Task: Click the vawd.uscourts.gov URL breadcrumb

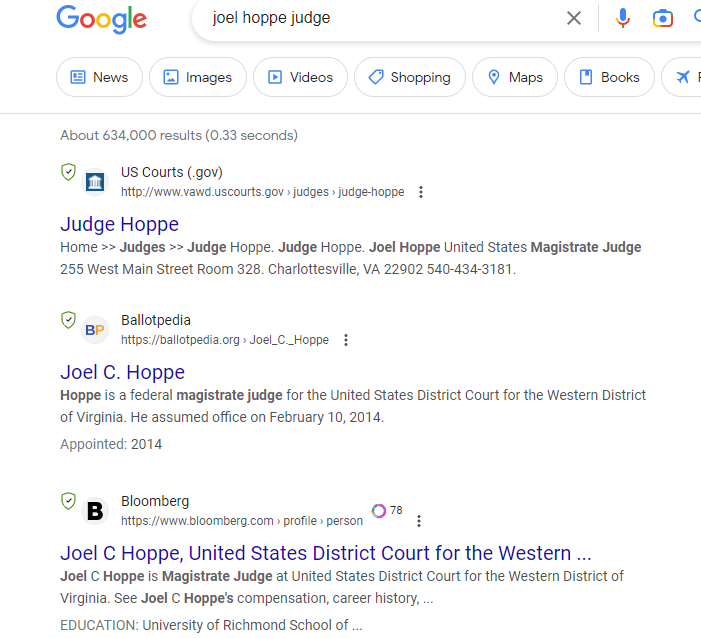Action: pyautogui.click(x=262, y=192)
